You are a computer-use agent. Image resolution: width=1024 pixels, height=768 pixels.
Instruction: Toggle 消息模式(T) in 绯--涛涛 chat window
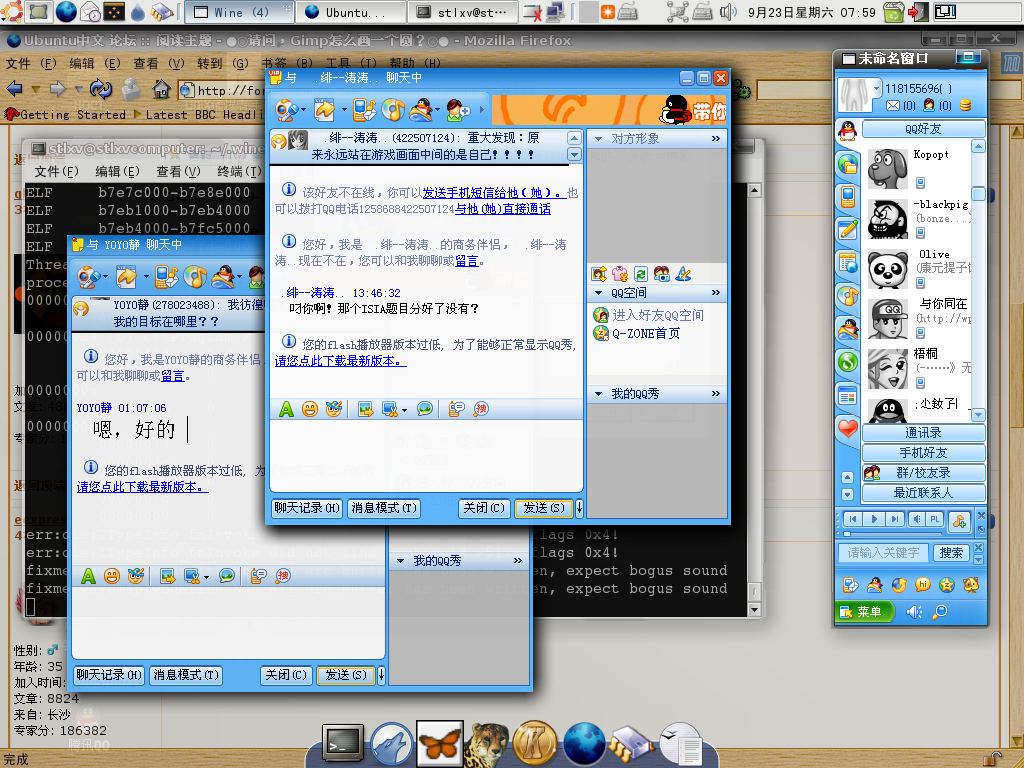click(384, 507)
